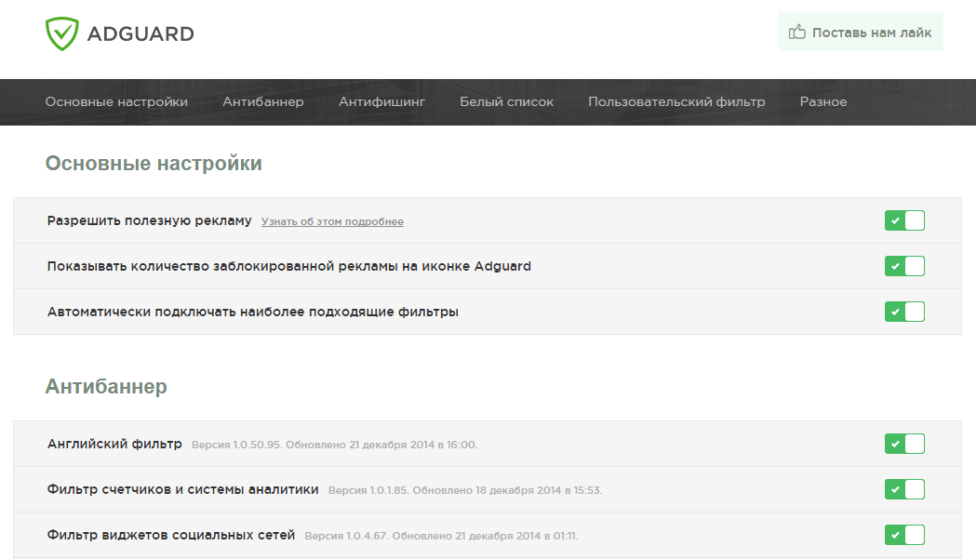976x559 pixels.
Task: Click 'Показывать количество заблокированной рекламы' label
Action: pyautogui.click(x=289, y=266)
